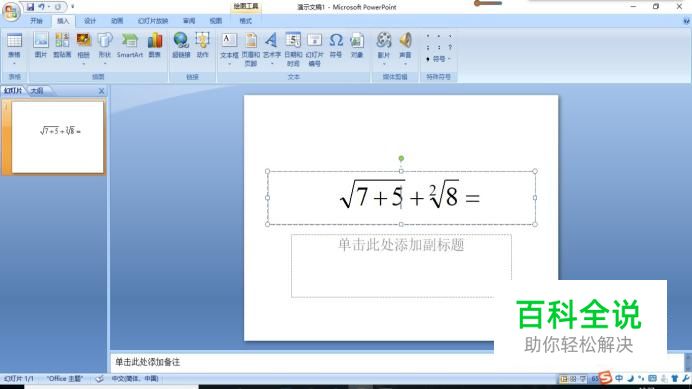The image size is (692, 389).
Task: Open the Clip Art (剪贴画) pane
Action: [x=62, y=45]
